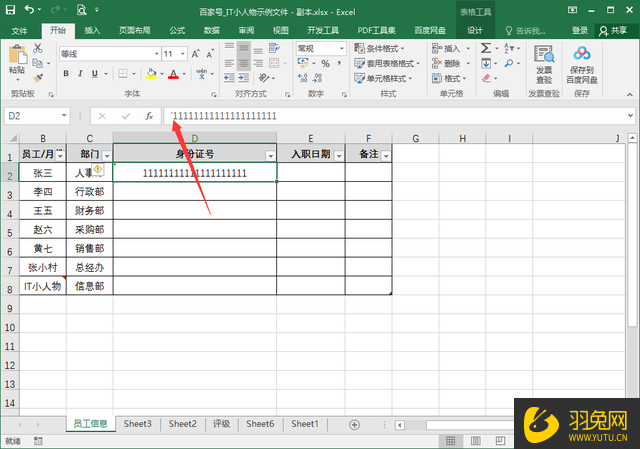
Task: Click the Merge & Center icon
Action: tap(274, 63)
